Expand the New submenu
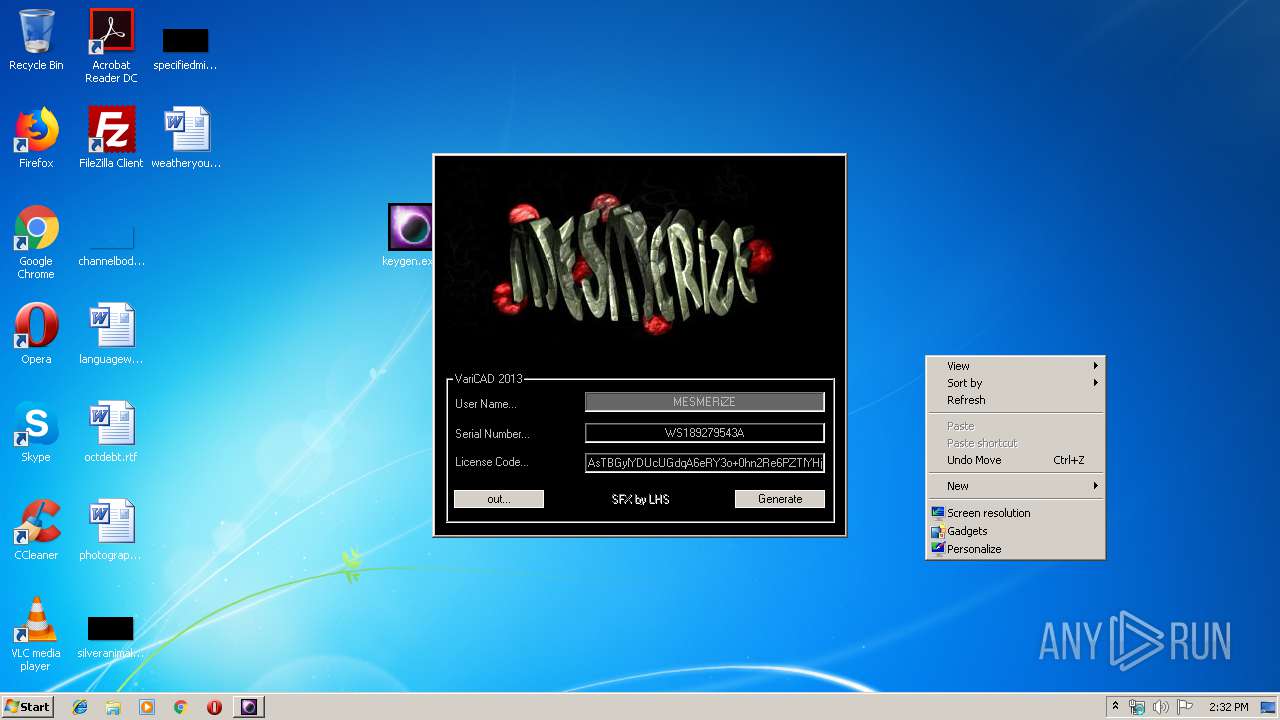1280x720 pixels. tap(1016, 486)
